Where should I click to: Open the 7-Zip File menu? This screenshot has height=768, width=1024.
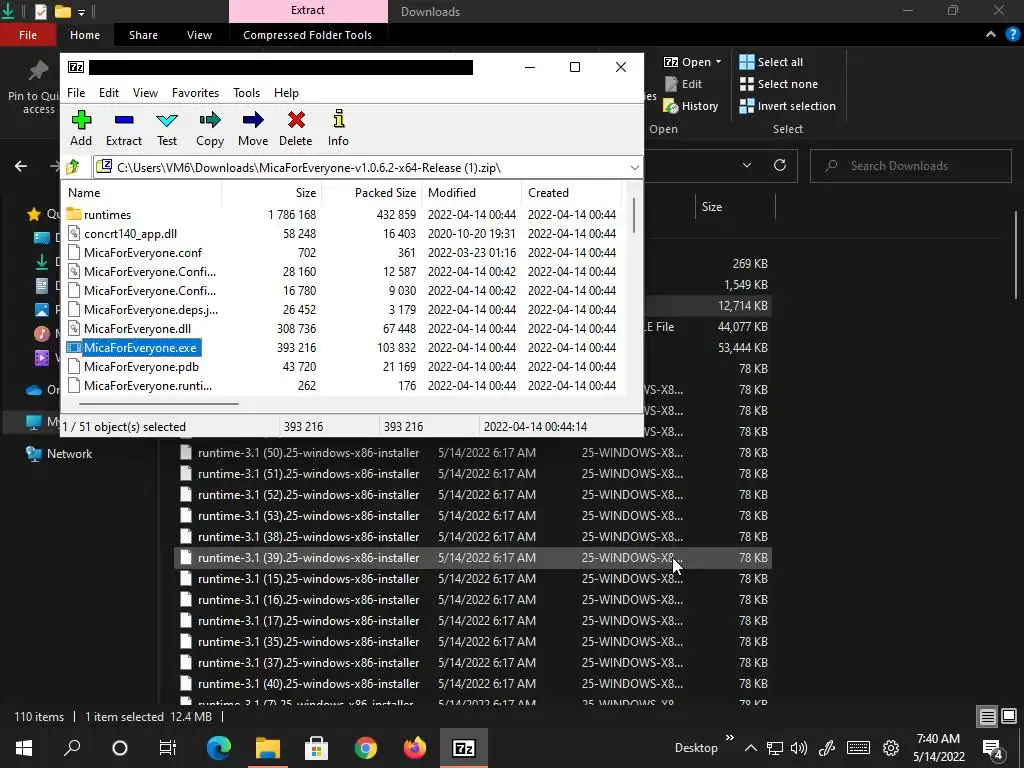76,93
